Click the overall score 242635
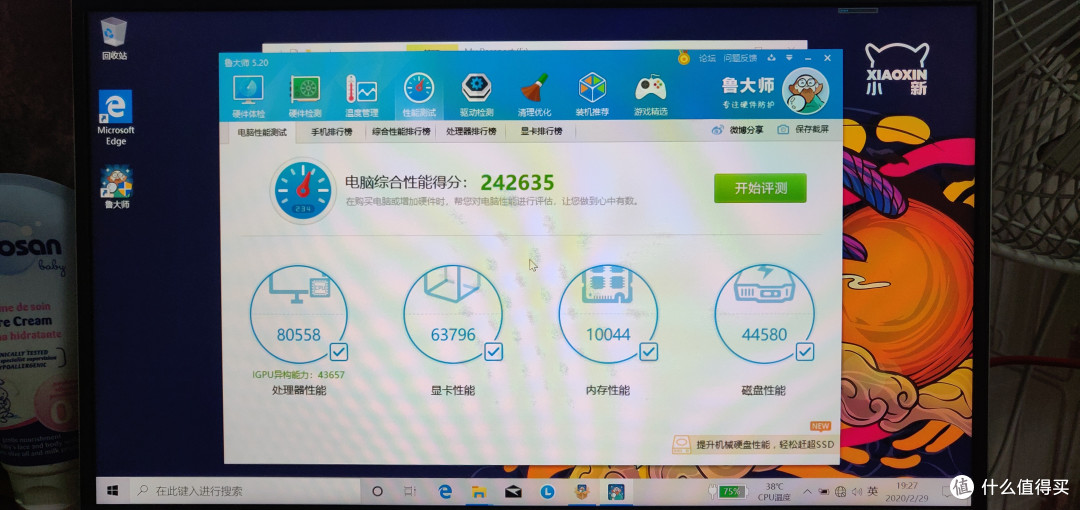Screen dimensions: 1080x510 (x=517, y=183)
